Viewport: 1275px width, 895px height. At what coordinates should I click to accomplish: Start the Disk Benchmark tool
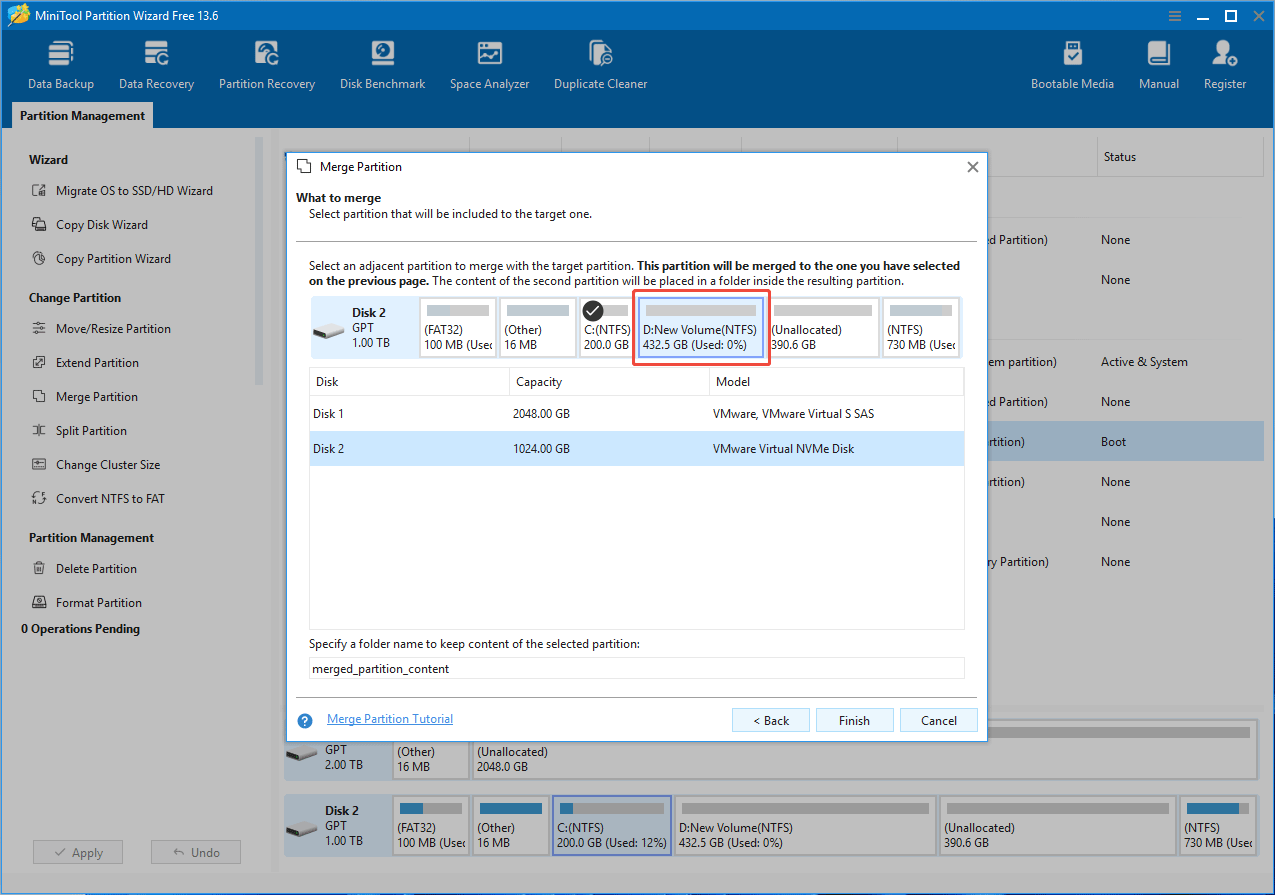point(382,65)
